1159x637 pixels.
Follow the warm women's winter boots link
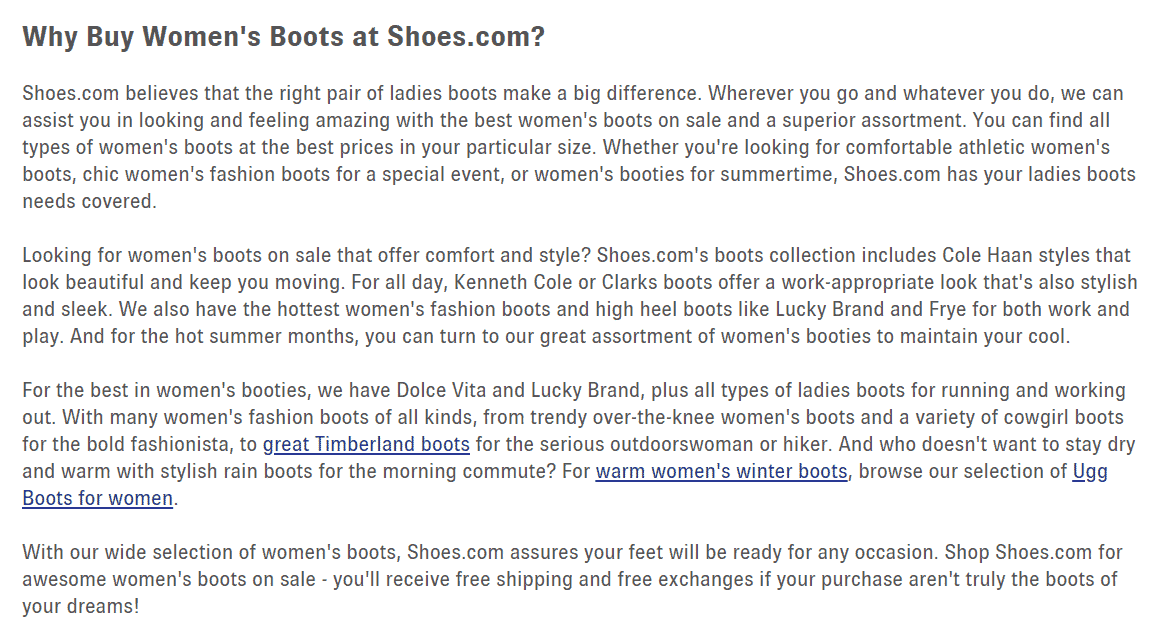[x=721, y=471]
